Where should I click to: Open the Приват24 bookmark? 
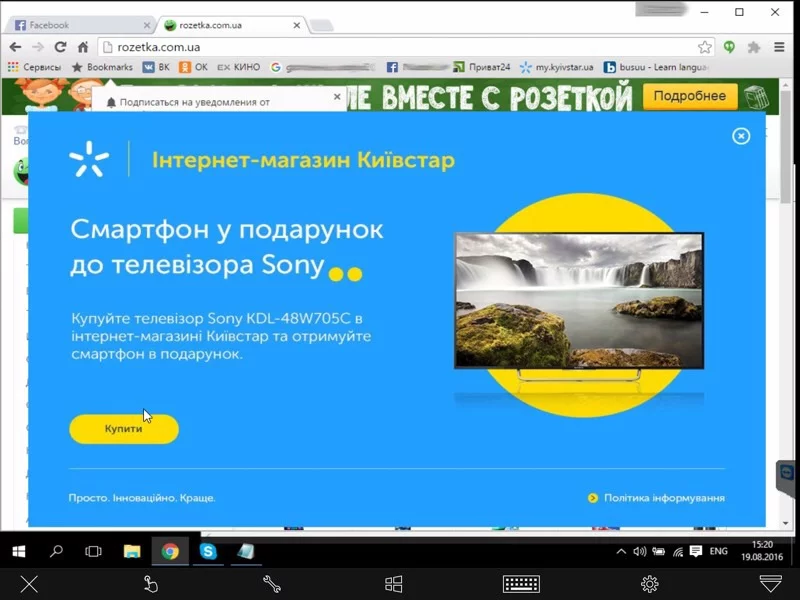(x=482, y=67)
